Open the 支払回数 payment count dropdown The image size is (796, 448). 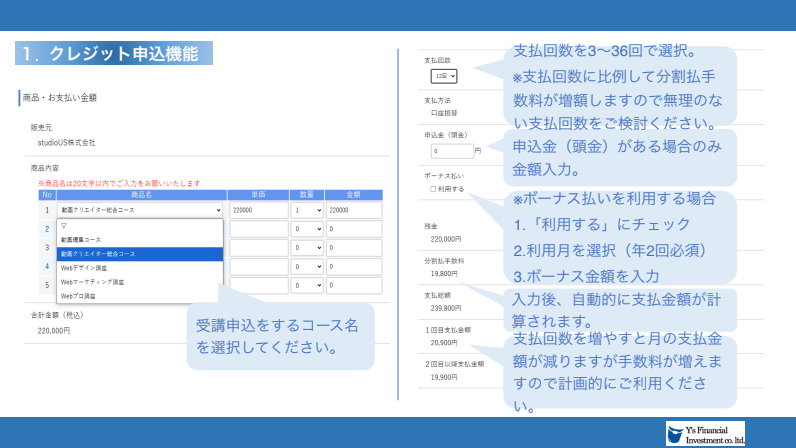(x=444, y=76)
